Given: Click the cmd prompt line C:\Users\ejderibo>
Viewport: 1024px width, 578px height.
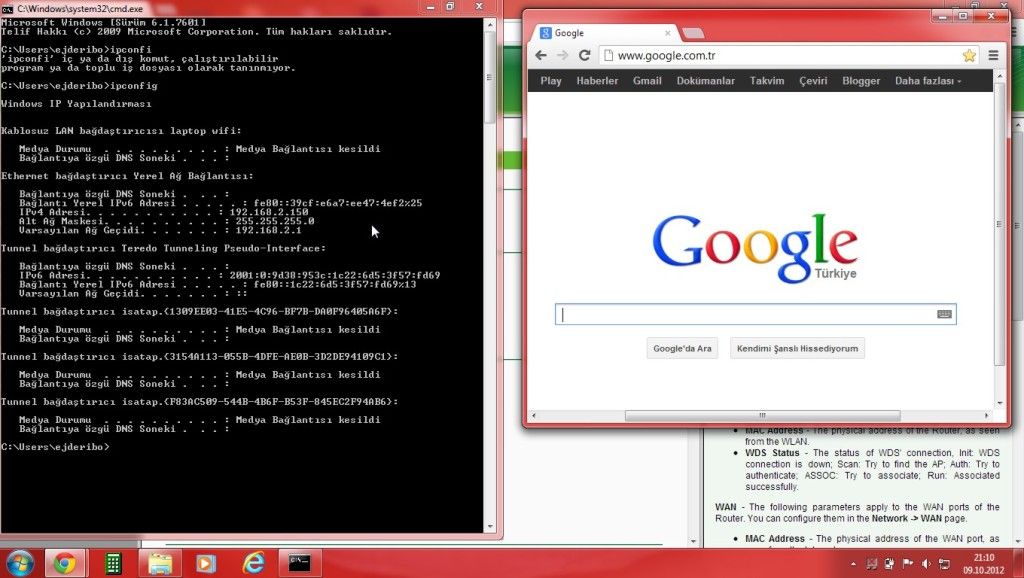Looking at the screenshot, I should click(x=56, y=447).
